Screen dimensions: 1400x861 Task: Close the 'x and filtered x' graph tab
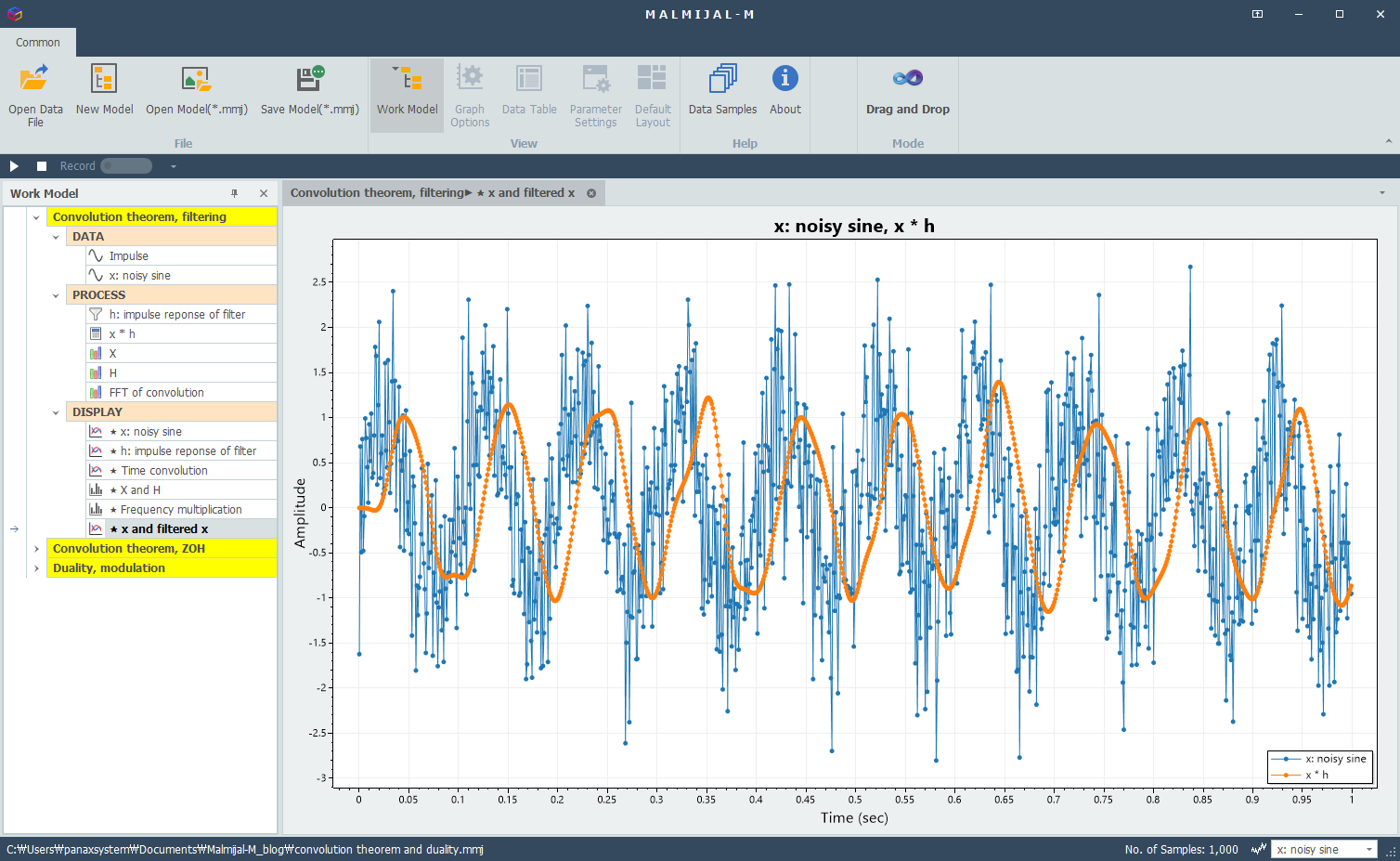pyautogui.click(x=591, y=193)
